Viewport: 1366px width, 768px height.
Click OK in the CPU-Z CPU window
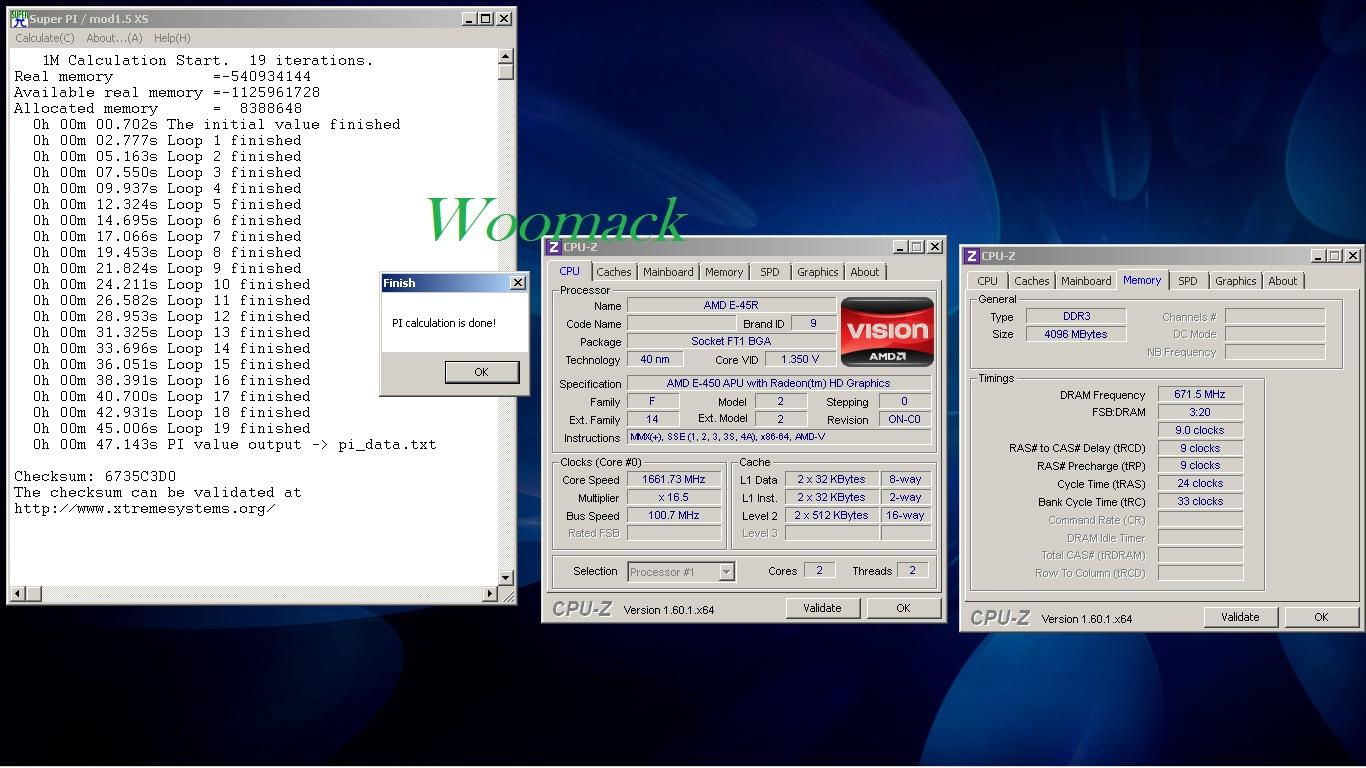click(903, 608)
